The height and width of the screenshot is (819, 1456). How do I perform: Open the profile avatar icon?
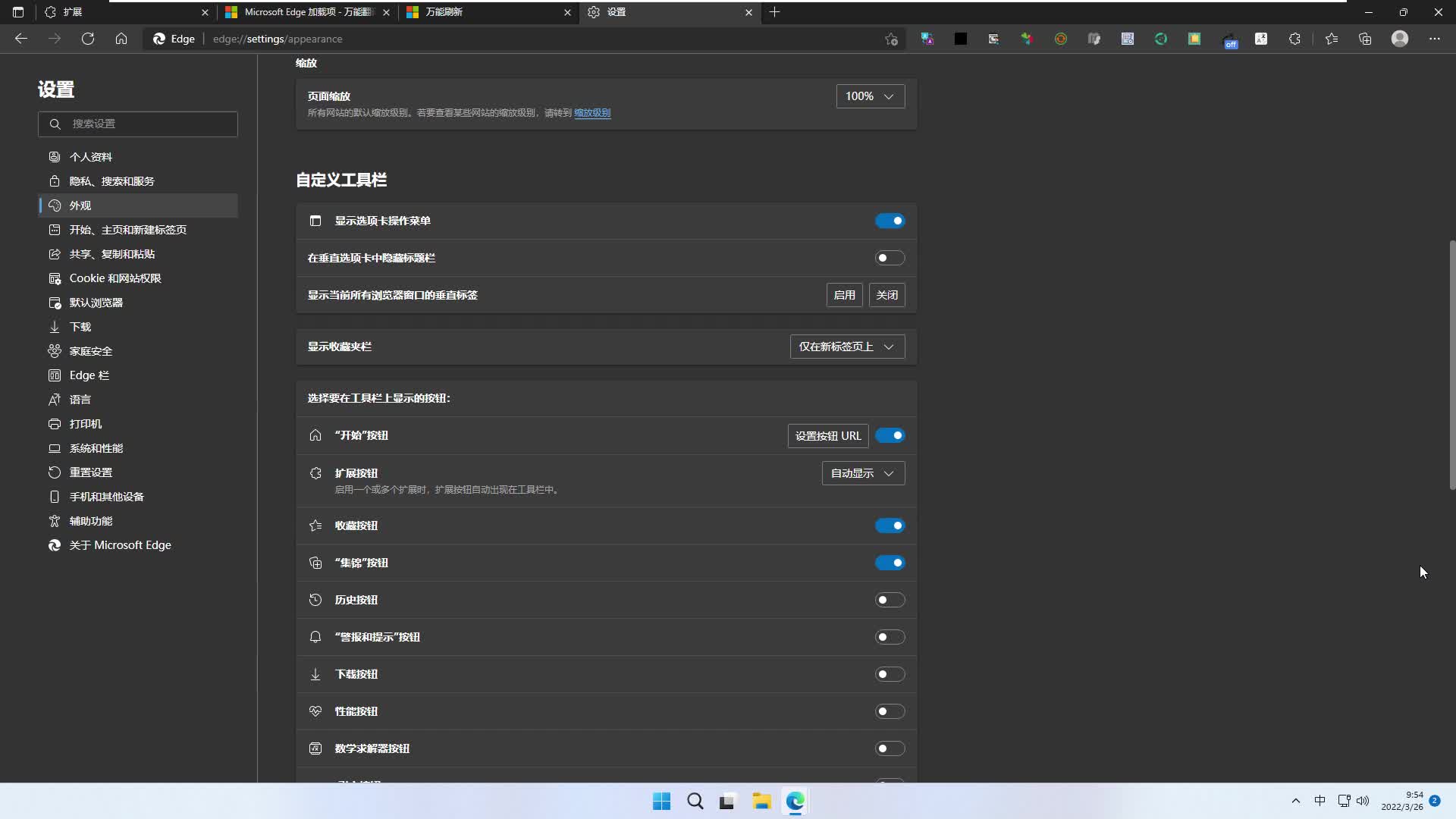coord(1400,39)
